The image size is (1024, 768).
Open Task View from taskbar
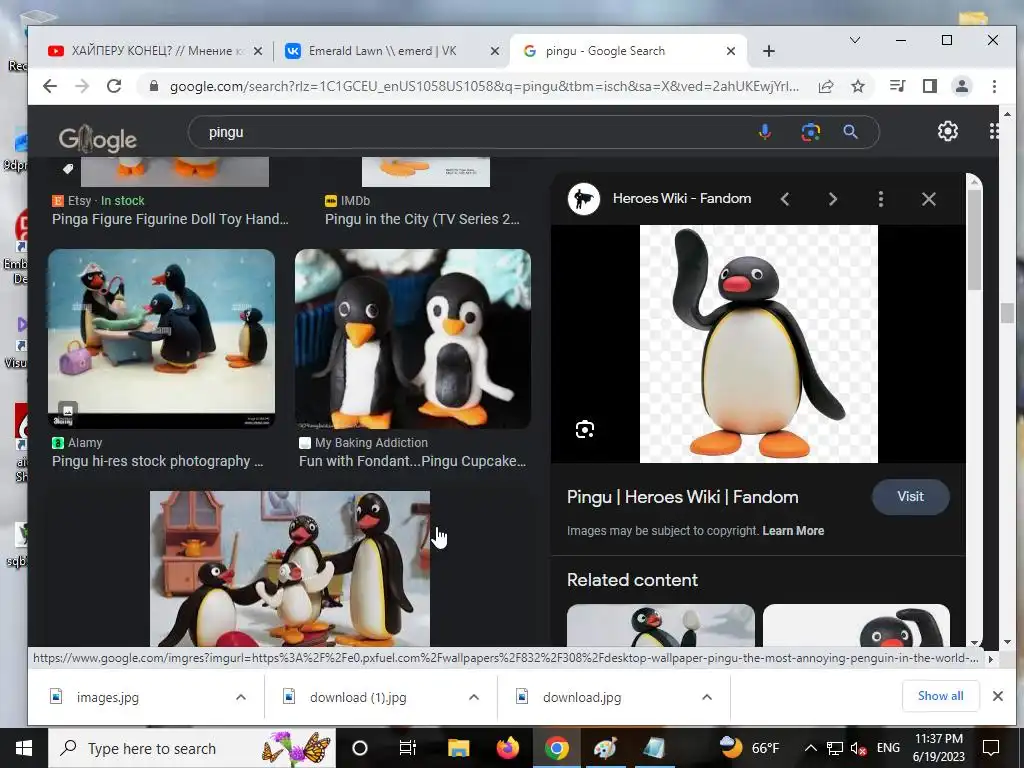408,748
